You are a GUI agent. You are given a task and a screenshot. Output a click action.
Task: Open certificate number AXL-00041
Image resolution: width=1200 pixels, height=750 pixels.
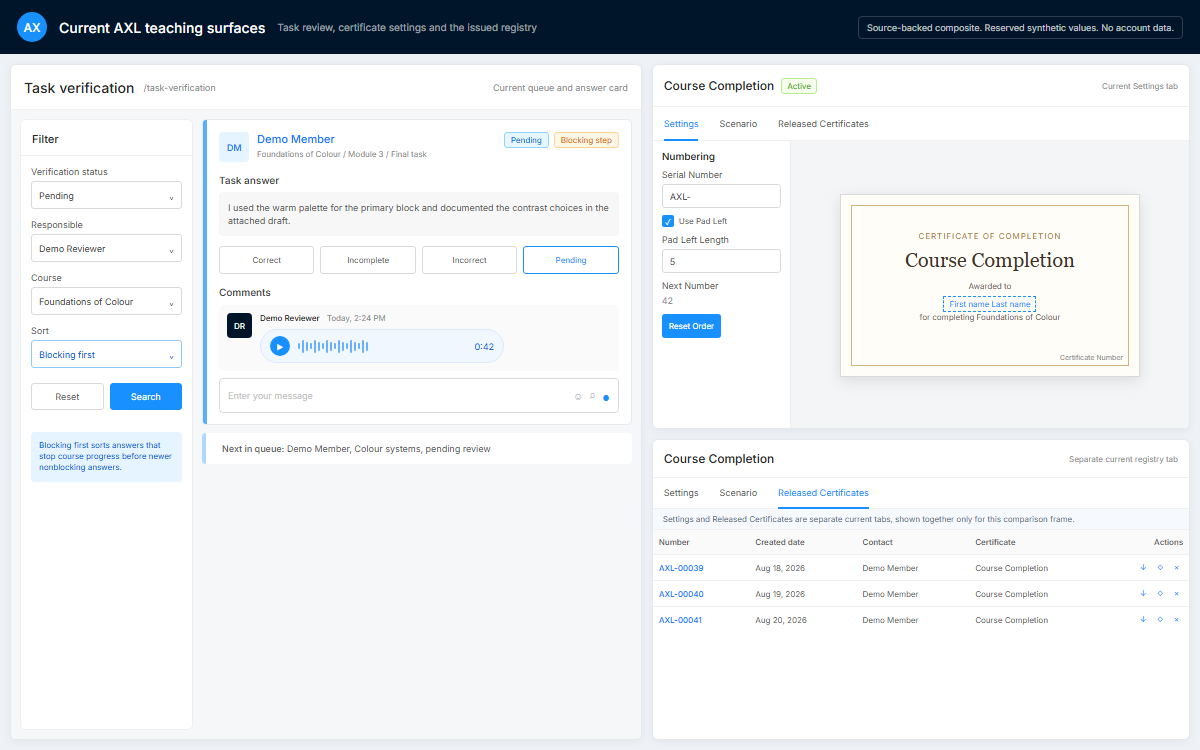pyautogui.click(x=681, y=620)
